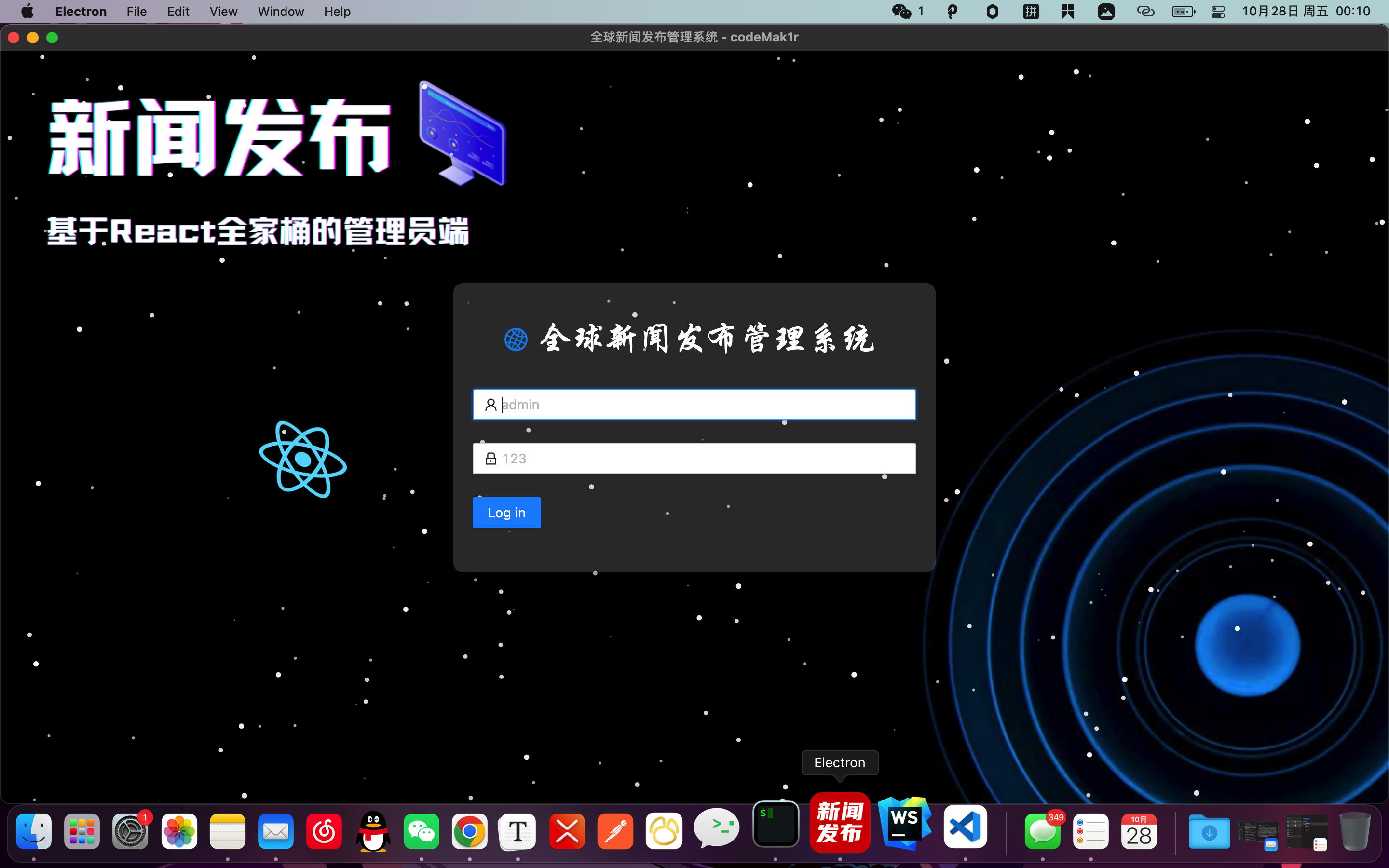The width and height of the screenshot is (1389, 868).
Task: Click the password field showing 123
Action: 694,459
